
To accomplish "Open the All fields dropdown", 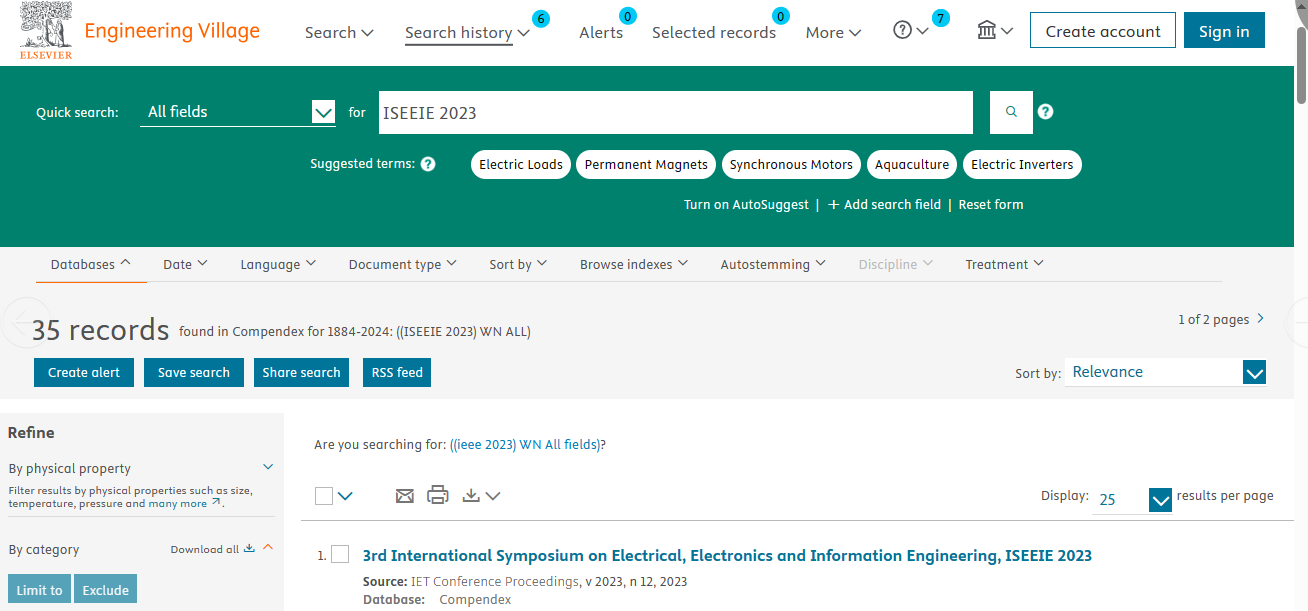I will click(x=238, y=112).
